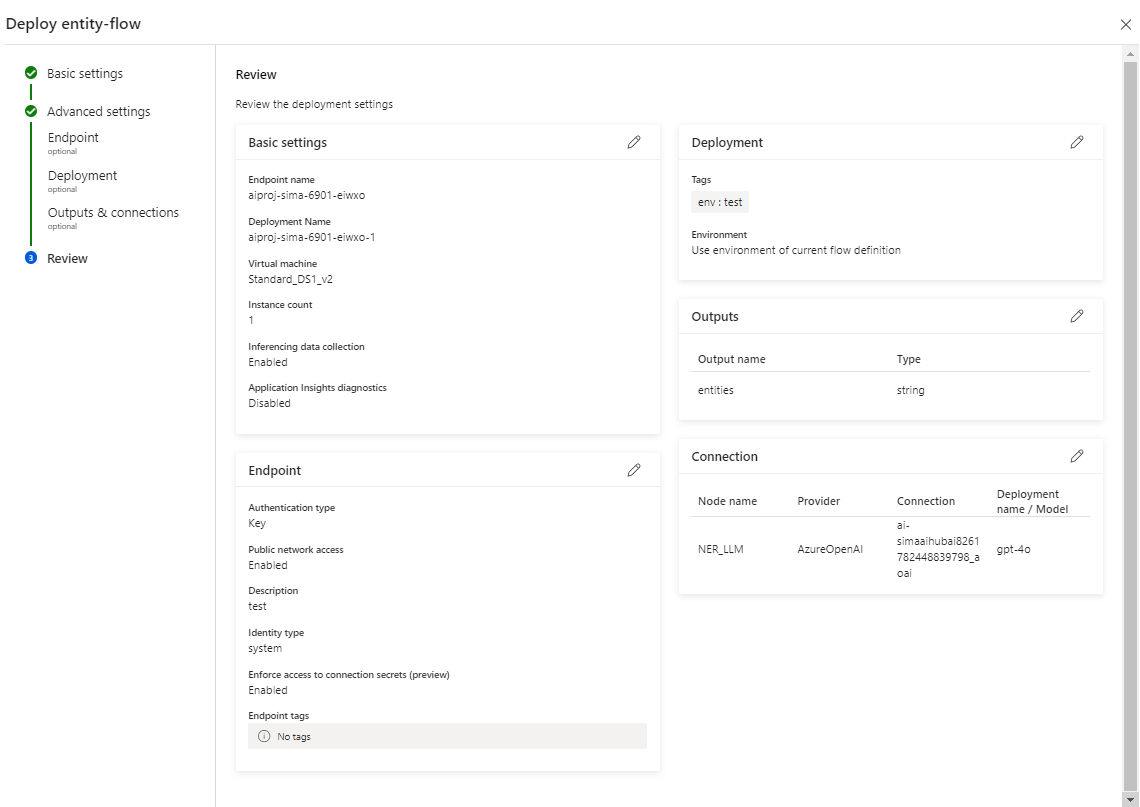Close the Deploy entity-flow dialog

[1125, 23]
